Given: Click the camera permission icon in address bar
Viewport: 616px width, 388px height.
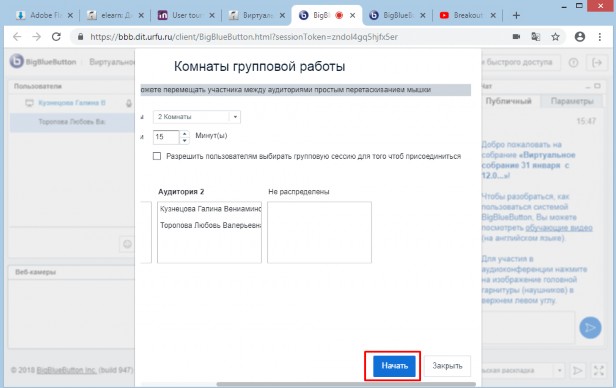Looking at the screenshot, I should [x=517, y=37].
